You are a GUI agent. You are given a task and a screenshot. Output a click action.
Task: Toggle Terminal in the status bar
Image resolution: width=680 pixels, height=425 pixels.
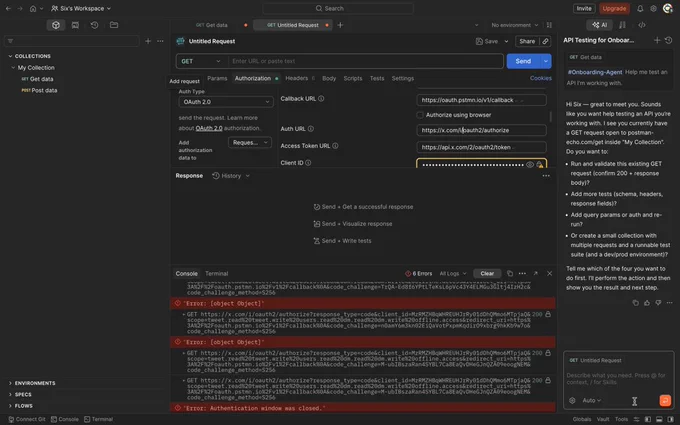[x=98, y=419]
